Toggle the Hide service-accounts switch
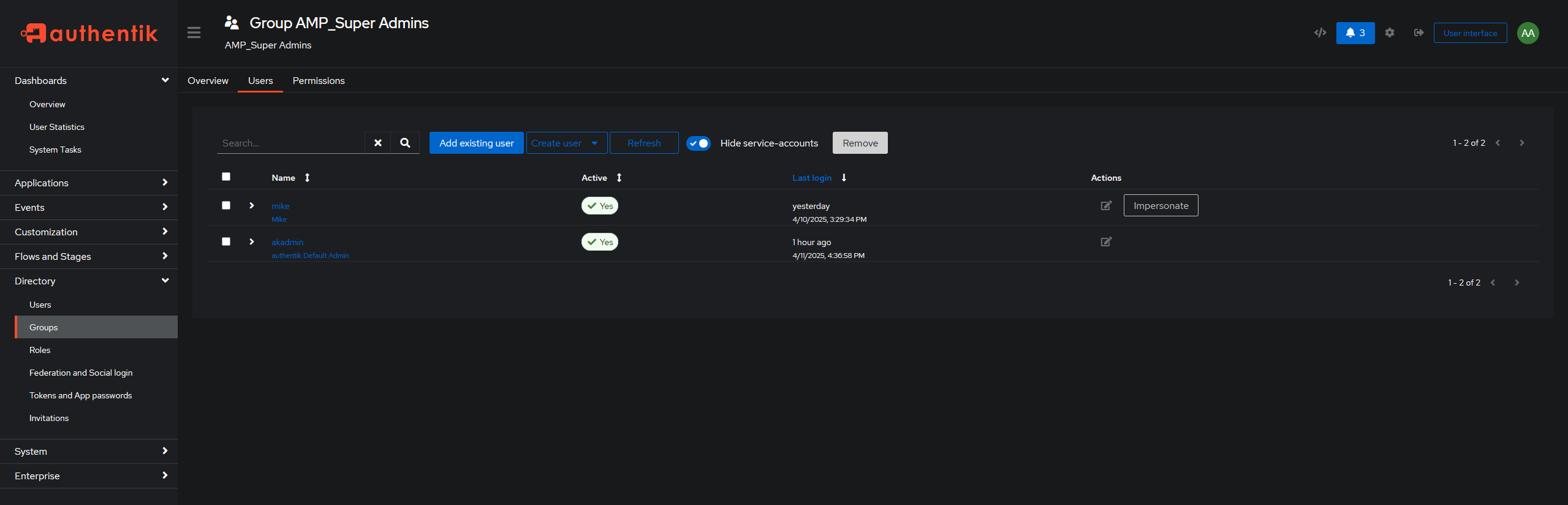Viewport: 1568px width, 505px height. point(698,143)
